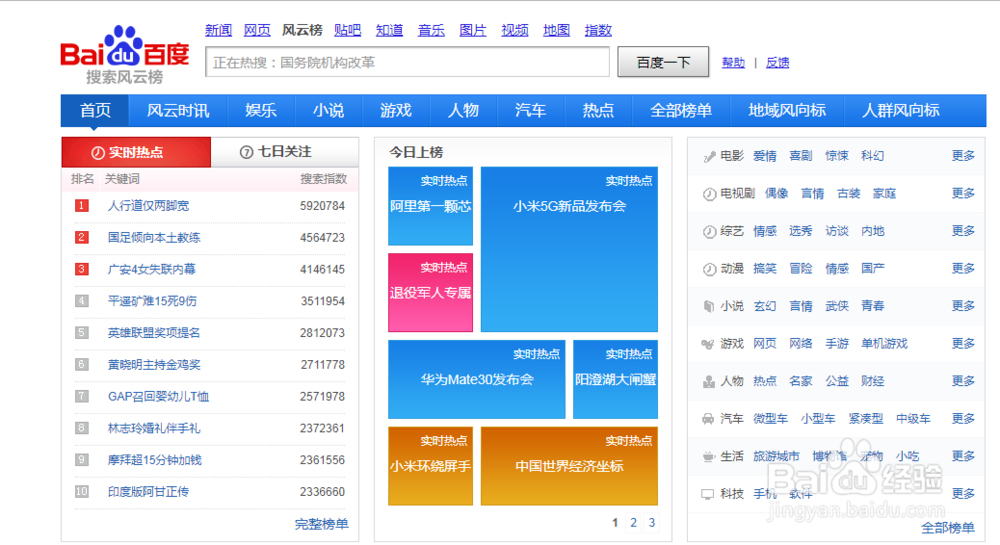Click the person icon beside 人物 category
Image resolution: width=1000 pixels, height=545 pixels.
pyautogui.click(x=709, y=381)
